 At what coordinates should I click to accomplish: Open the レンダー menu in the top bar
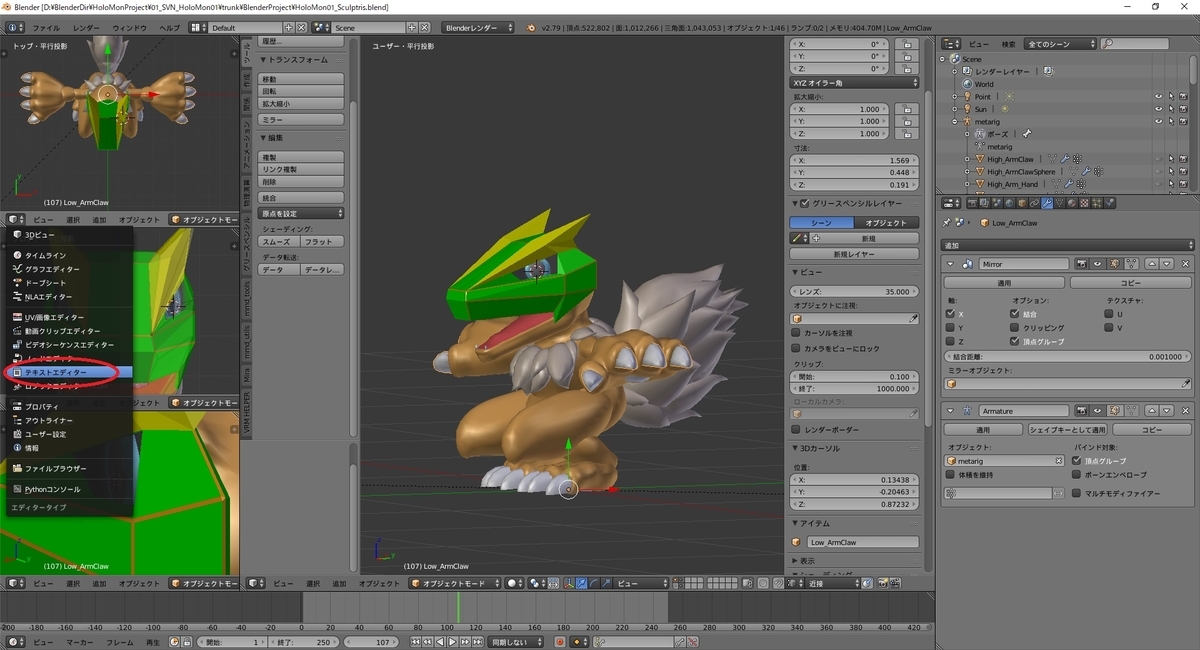[x=86, y=28]
